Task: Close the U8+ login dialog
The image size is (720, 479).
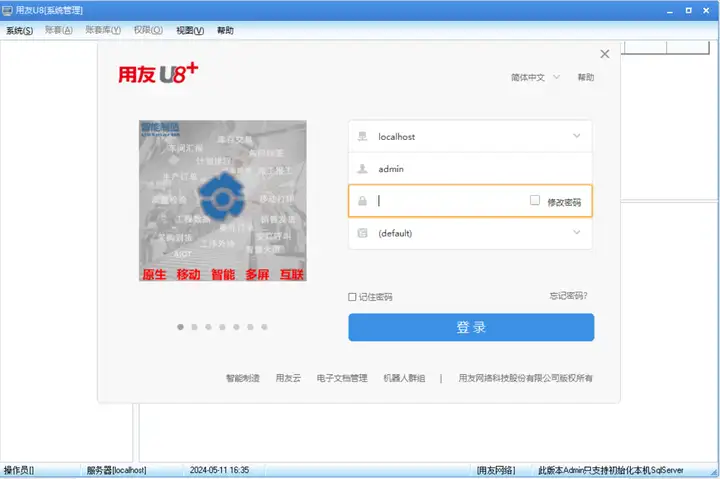Action: click(x=605, y=54)
